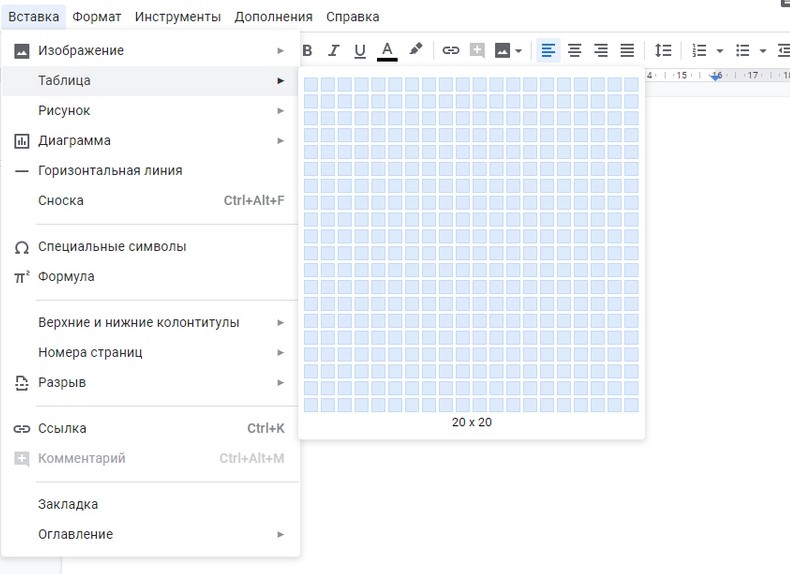Open the Формат menu
This screenshot has height=574, width=790.
pyautogui.click(x=97, y=17)
